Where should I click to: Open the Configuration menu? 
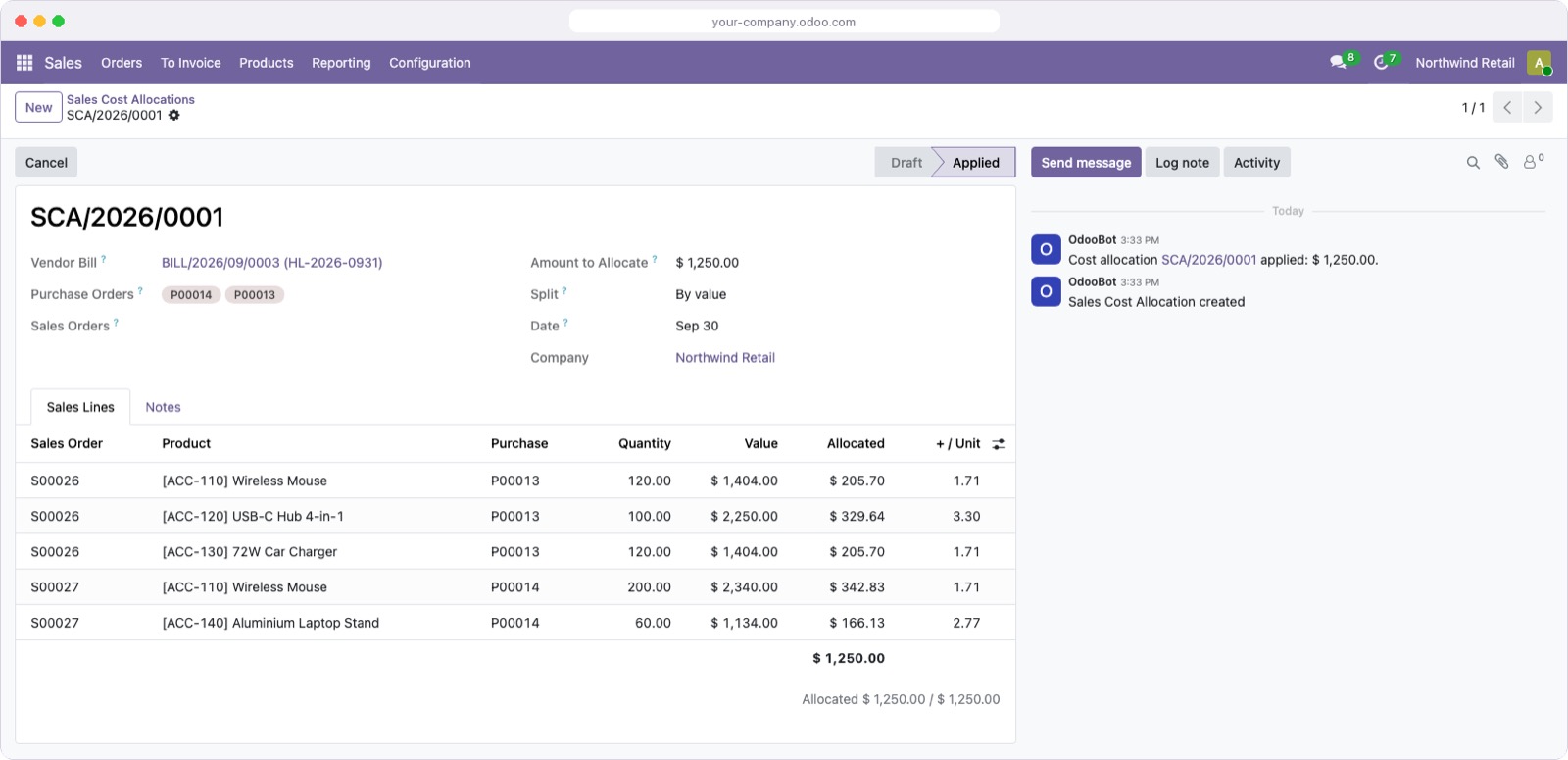(x=430, y=63)
